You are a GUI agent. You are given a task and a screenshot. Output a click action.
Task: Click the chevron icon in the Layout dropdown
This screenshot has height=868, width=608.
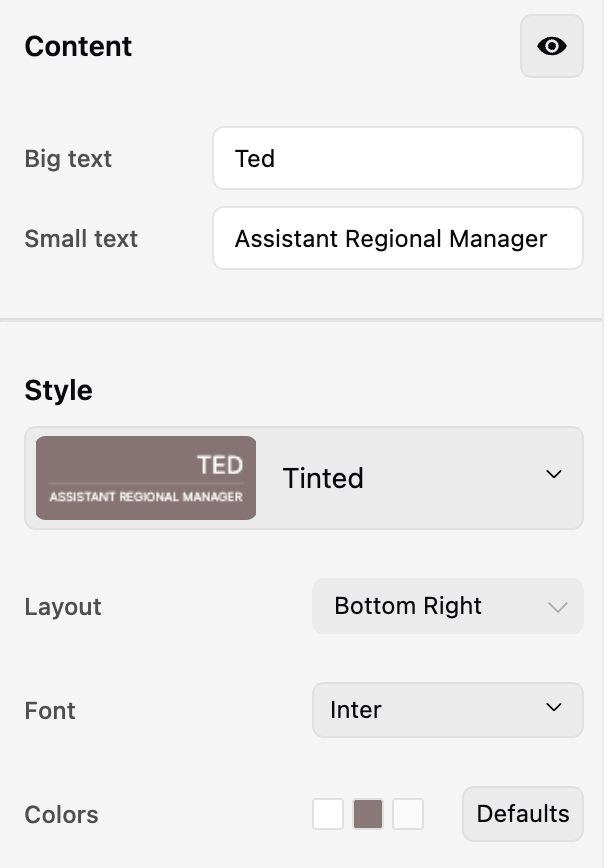click(557, 607)
